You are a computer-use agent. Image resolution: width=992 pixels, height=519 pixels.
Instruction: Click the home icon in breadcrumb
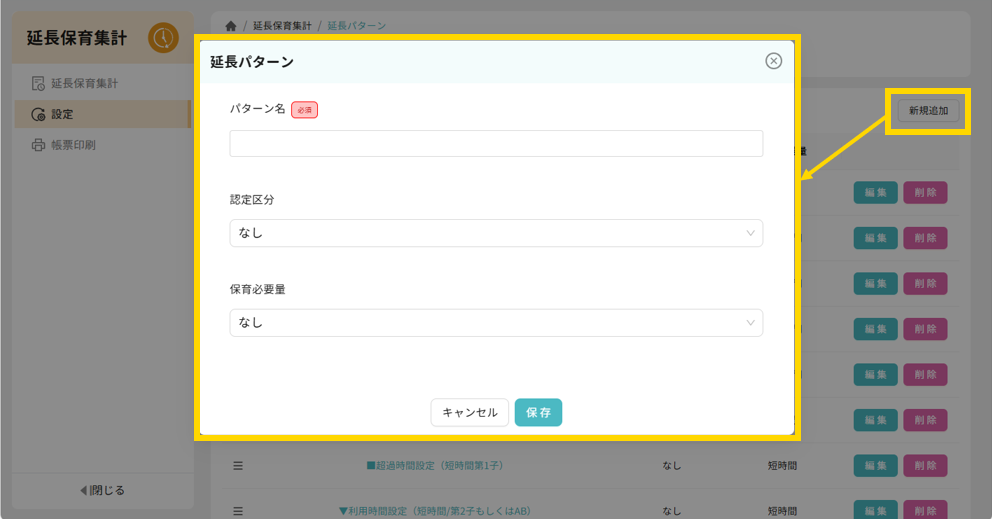[x=232, y=25]
